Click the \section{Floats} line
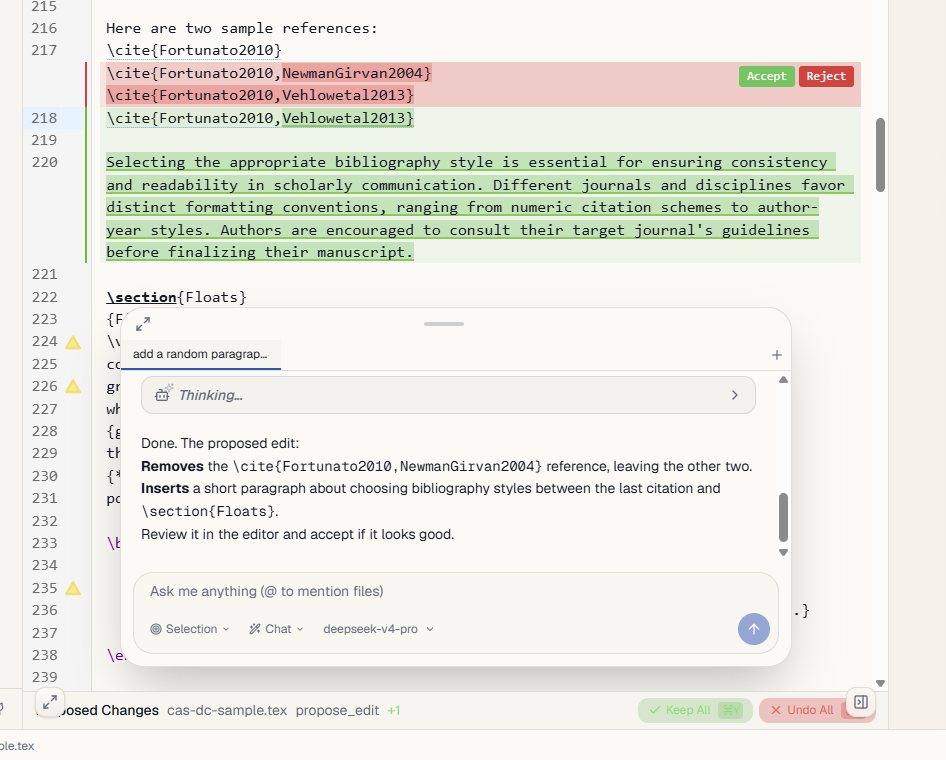This screenshot has width=946, height=760. click(x=177, y=297)
